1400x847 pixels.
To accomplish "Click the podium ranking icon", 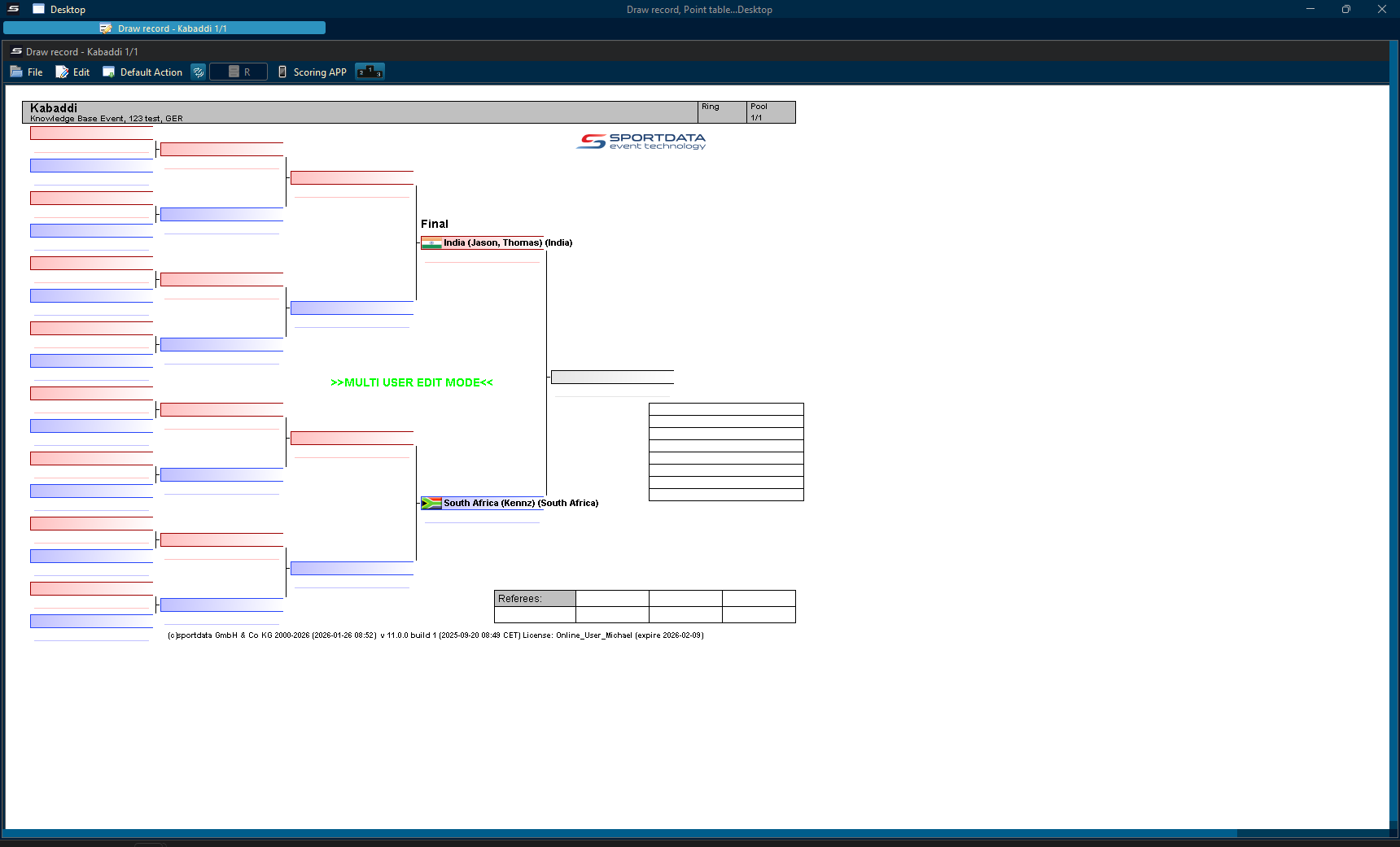I will (x=370, y=72).
